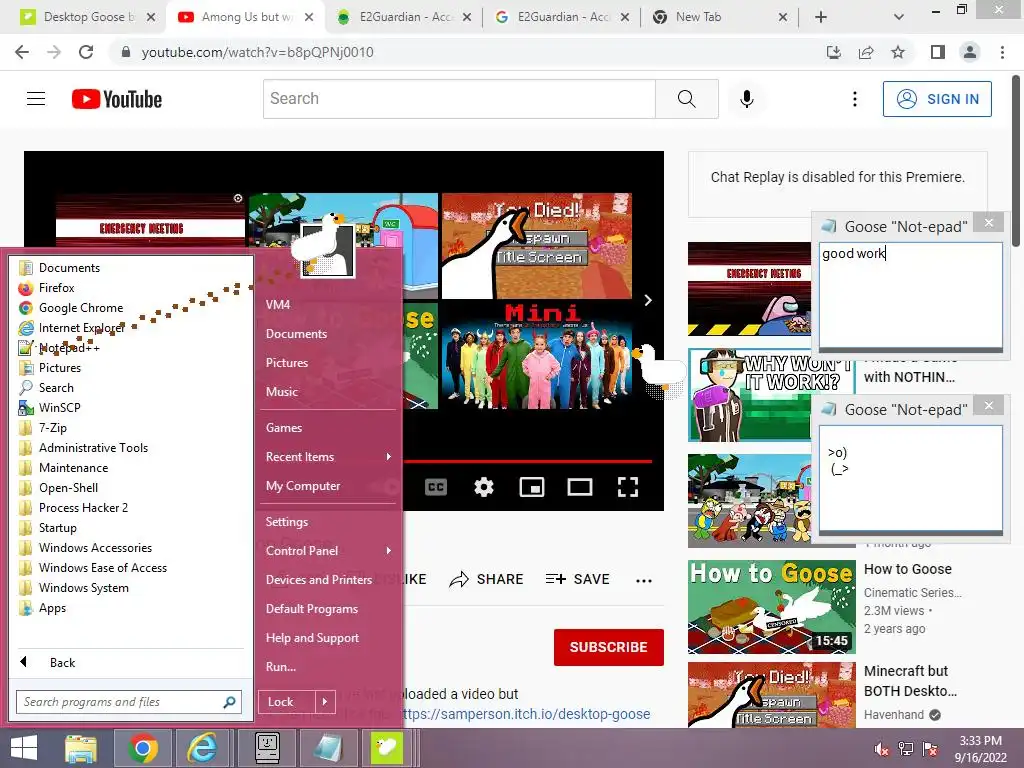Viewport: 1024px width, 768px height.
Task: Expand Control Panel submenu arrow
Action: 389,551
